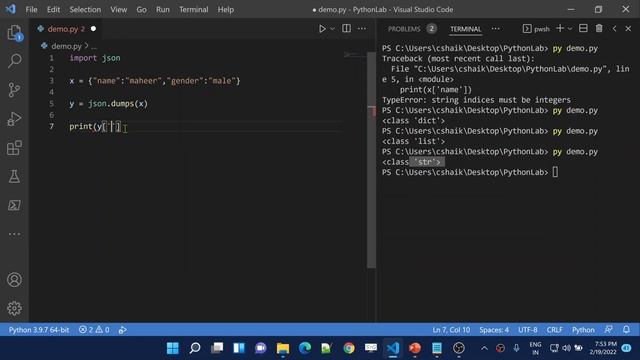
Task: Change indentation via Spaces: 4
Action: click(494, 330)
